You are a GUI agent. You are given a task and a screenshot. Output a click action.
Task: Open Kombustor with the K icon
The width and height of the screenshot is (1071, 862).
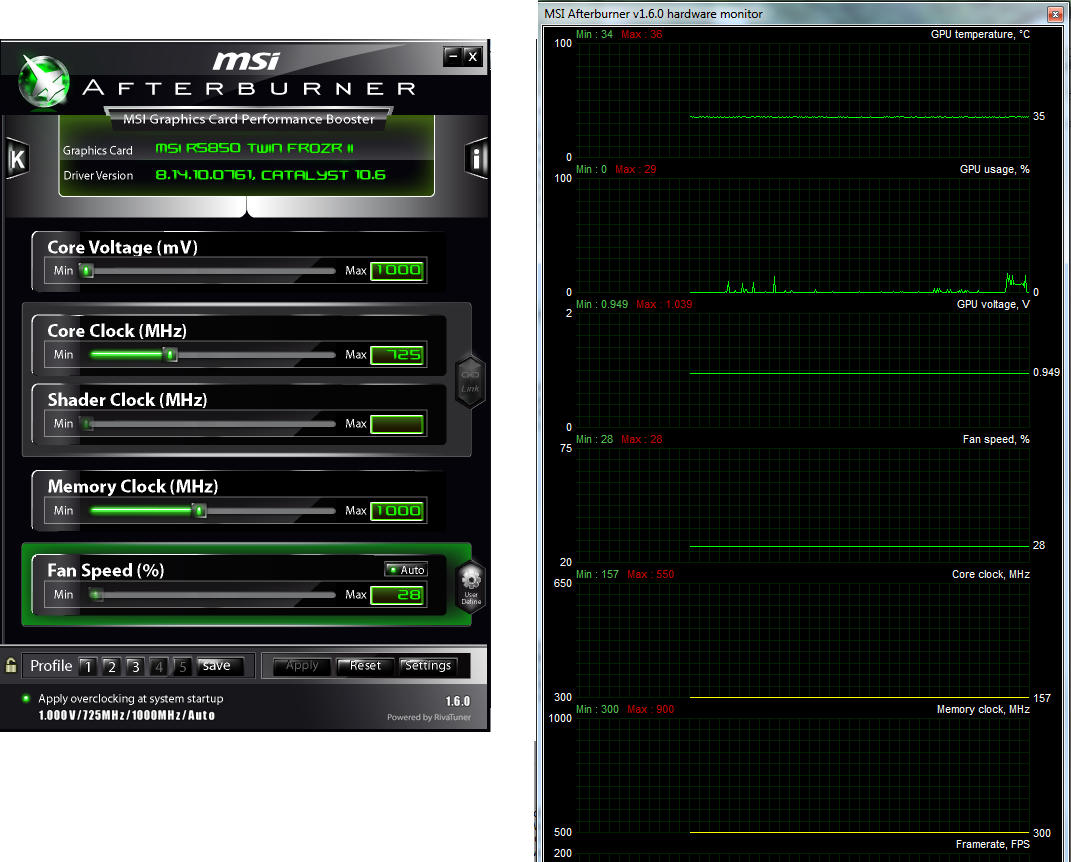[x=17, y=158]
